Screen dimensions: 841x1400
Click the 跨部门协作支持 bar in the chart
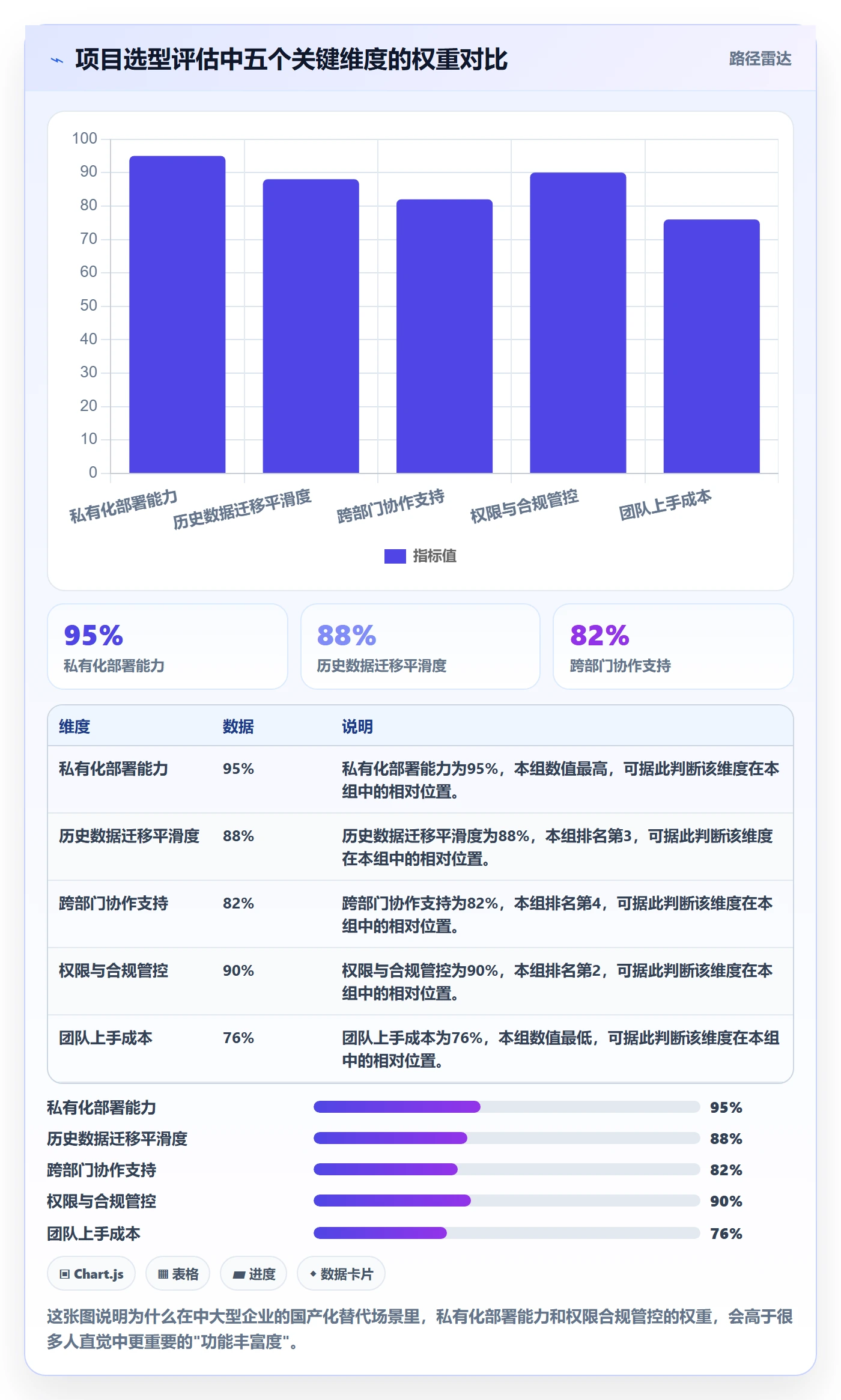point(445,336)
